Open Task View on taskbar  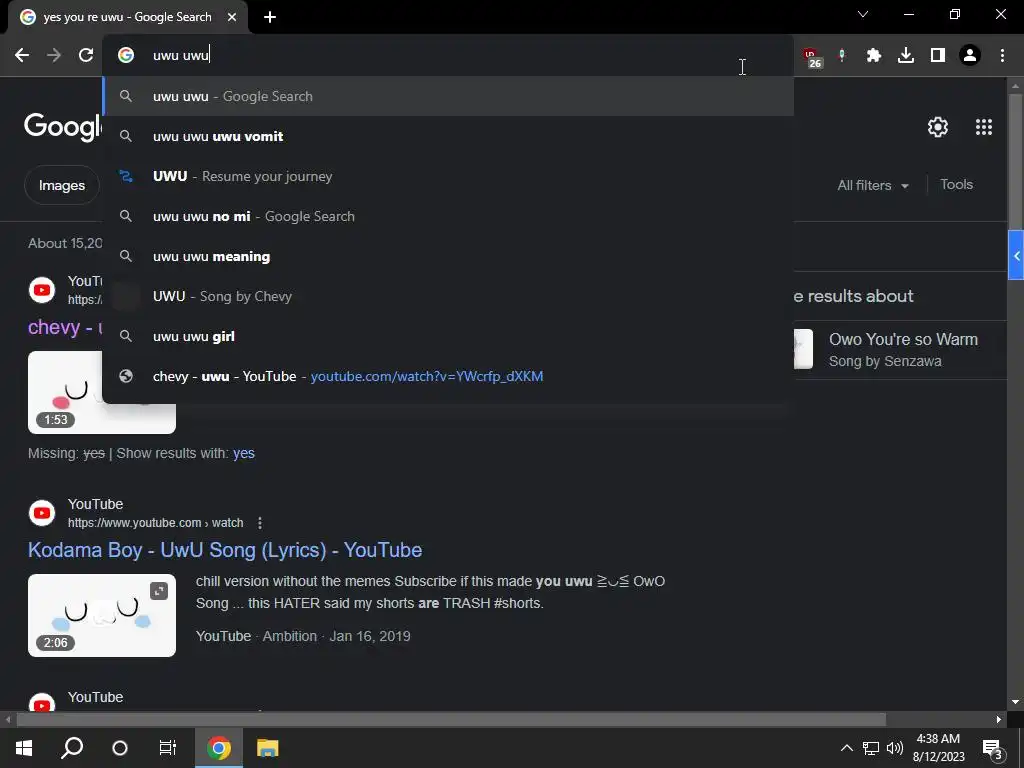(168, 748)
